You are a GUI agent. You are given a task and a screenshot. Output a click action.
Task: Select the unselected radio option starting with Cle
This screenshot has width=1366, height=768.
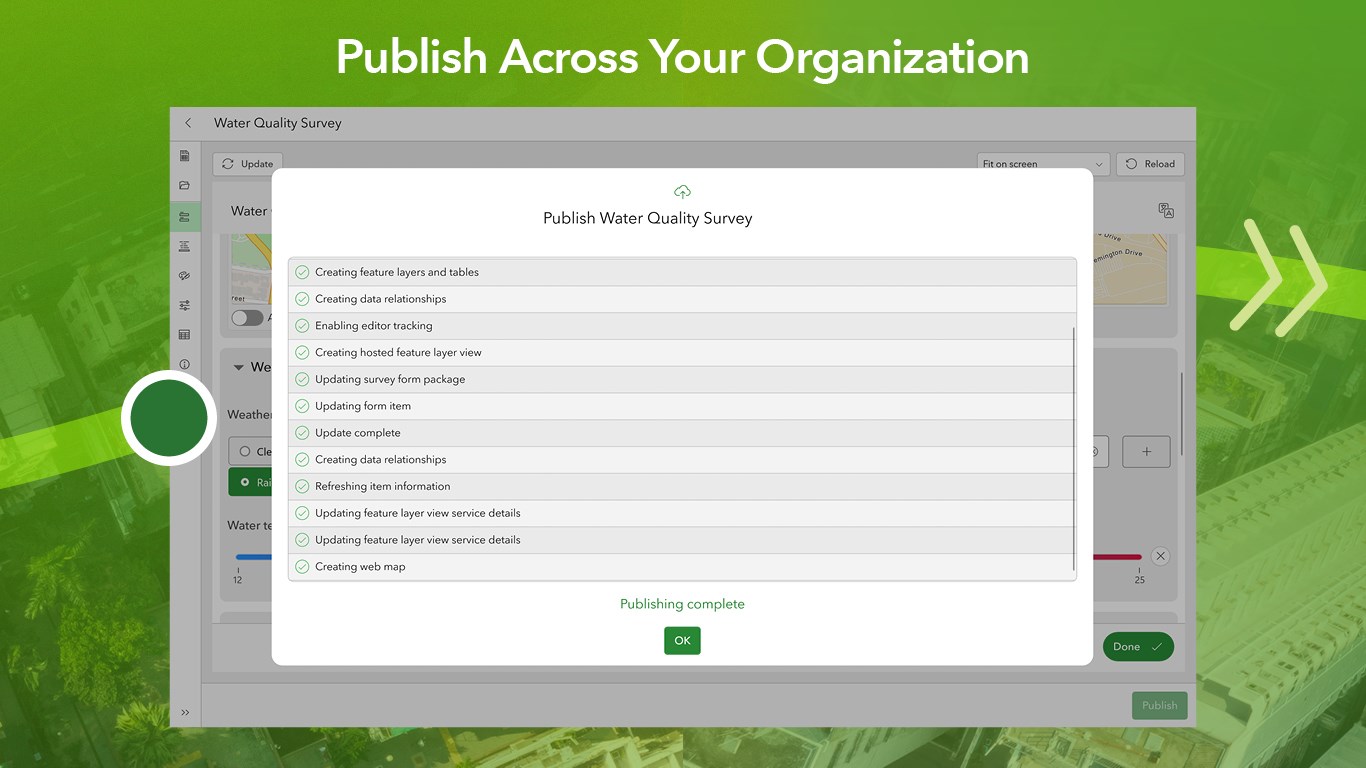(x=250, y=452)
